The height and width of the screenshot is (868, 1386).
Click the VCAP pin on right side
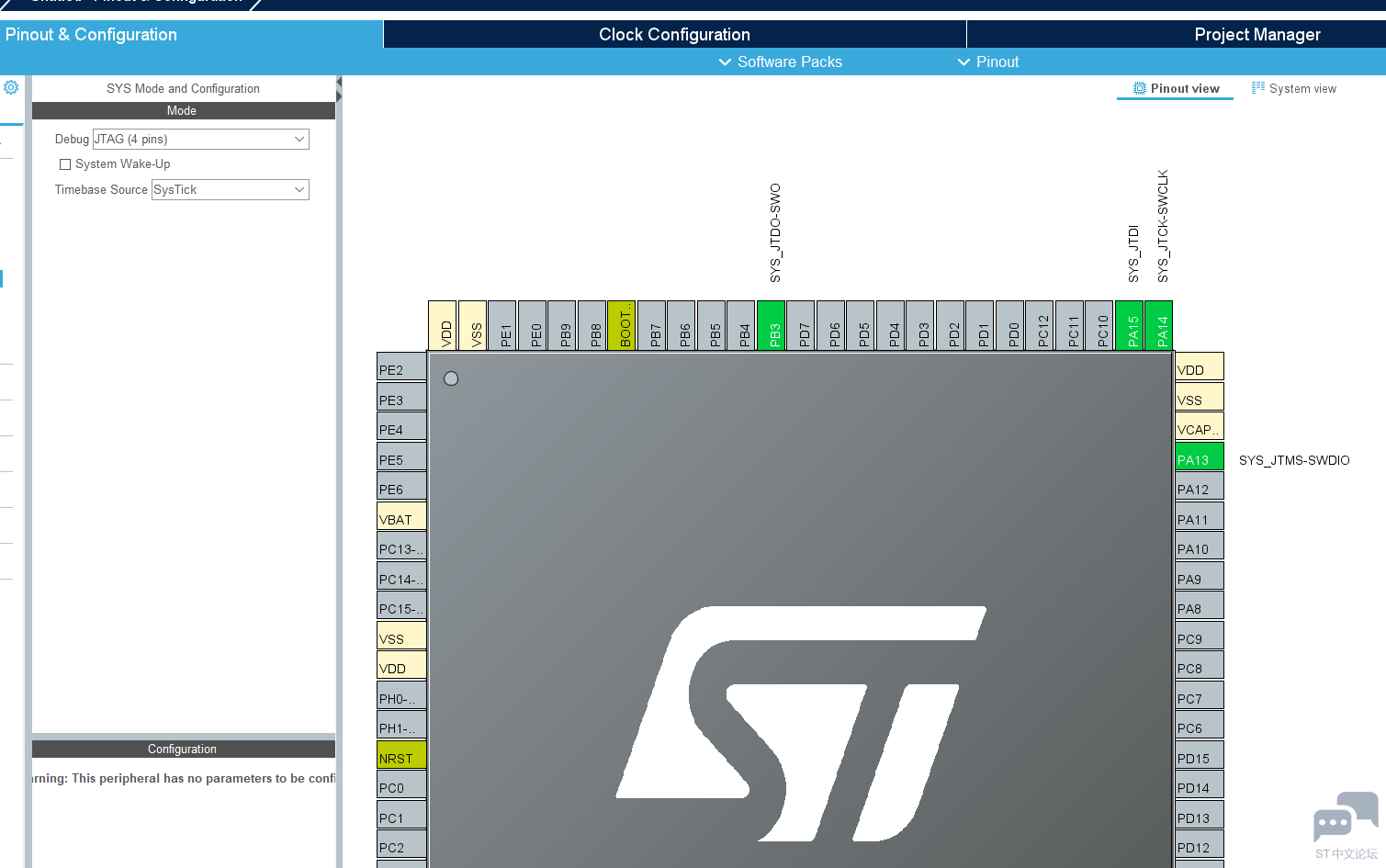[1200, 426]
